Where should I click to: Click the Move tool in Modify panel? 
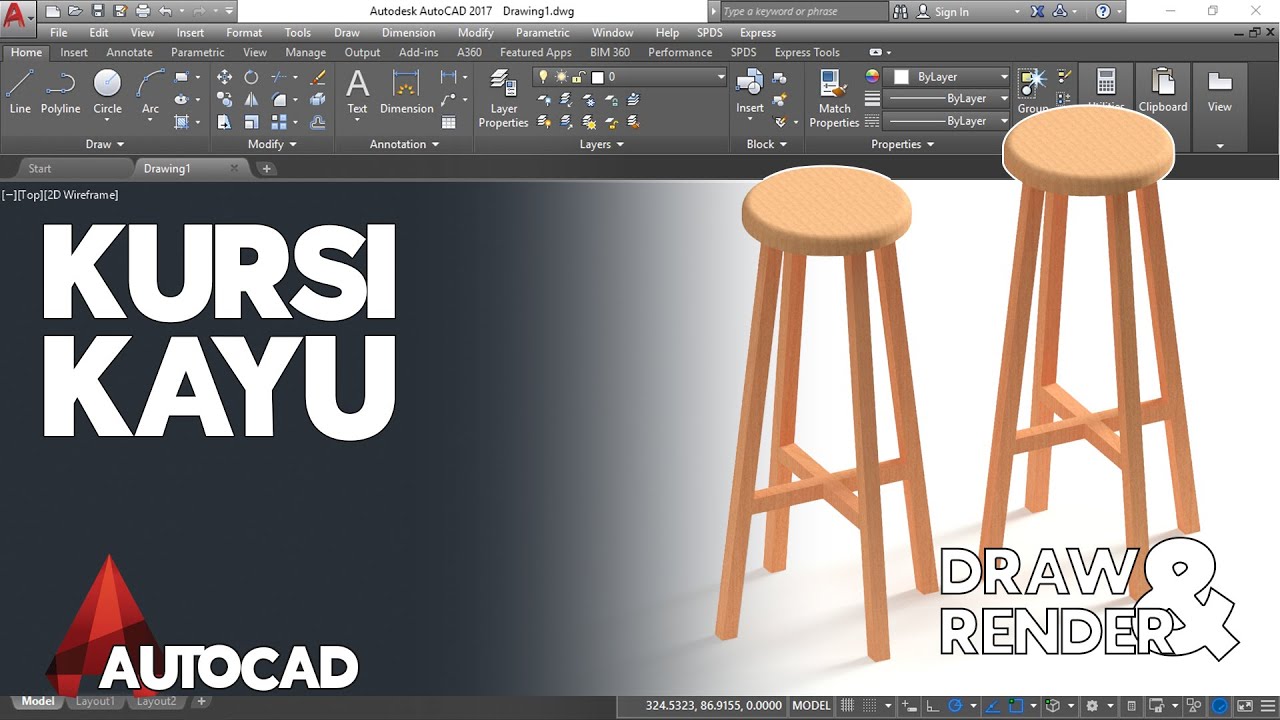click(225, 77)
